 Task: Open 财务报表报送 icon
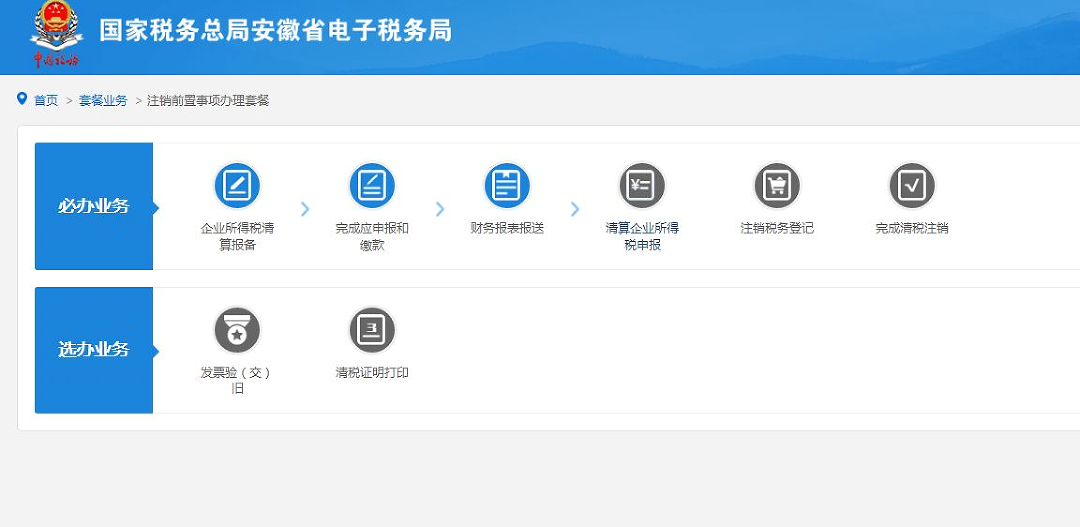[x=507, y=186]
